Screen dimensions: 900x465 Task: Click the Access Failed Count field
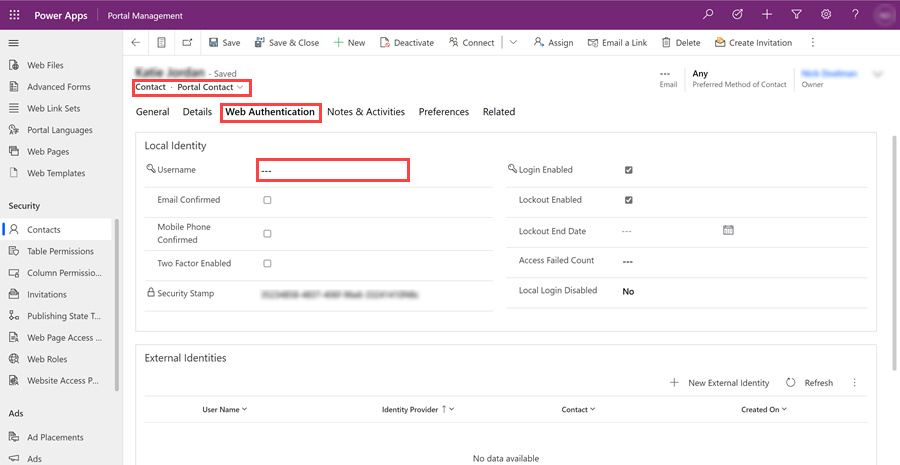tap(743, 261)
